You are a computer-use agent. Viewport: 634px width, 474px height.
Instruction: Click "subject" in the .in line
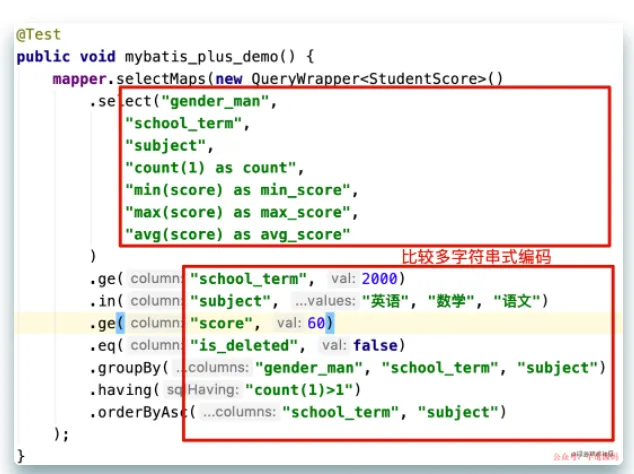click(230, 301)
